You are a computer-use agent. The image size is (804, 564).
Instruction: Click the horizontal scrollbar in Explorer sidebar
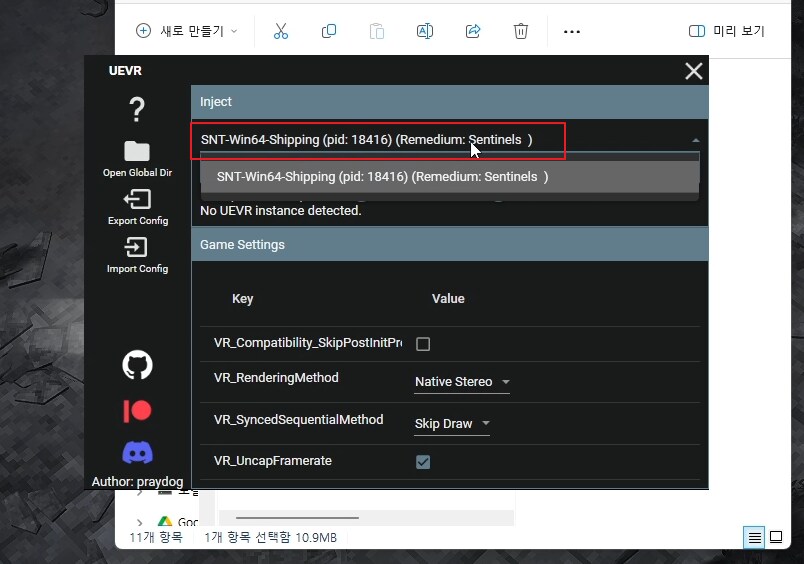point(289,518)
